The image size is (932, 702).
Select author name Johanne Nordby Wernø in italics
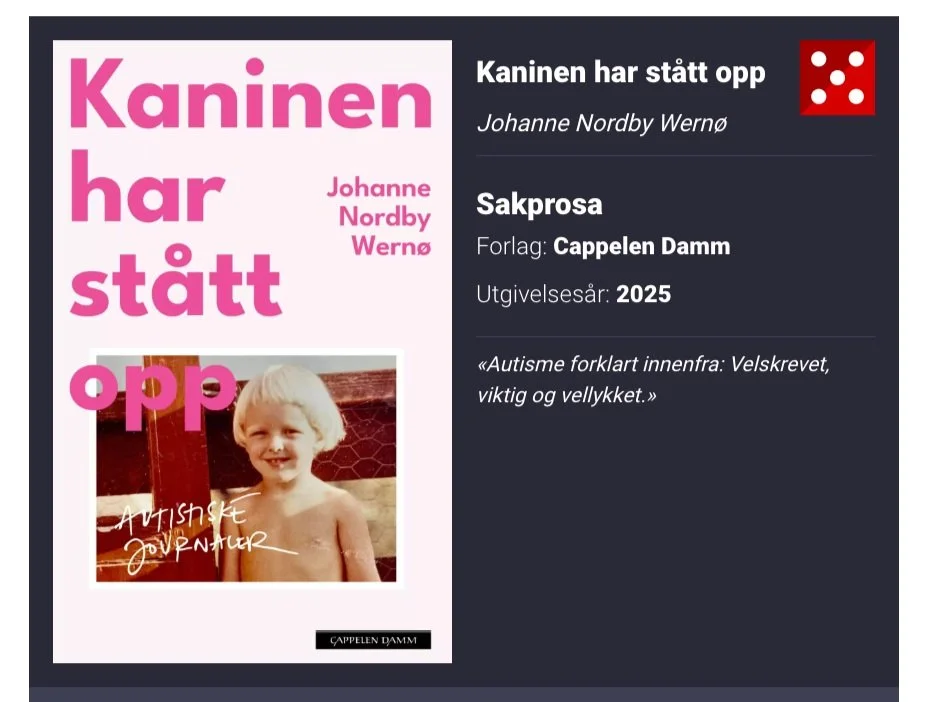pos(602,123)
